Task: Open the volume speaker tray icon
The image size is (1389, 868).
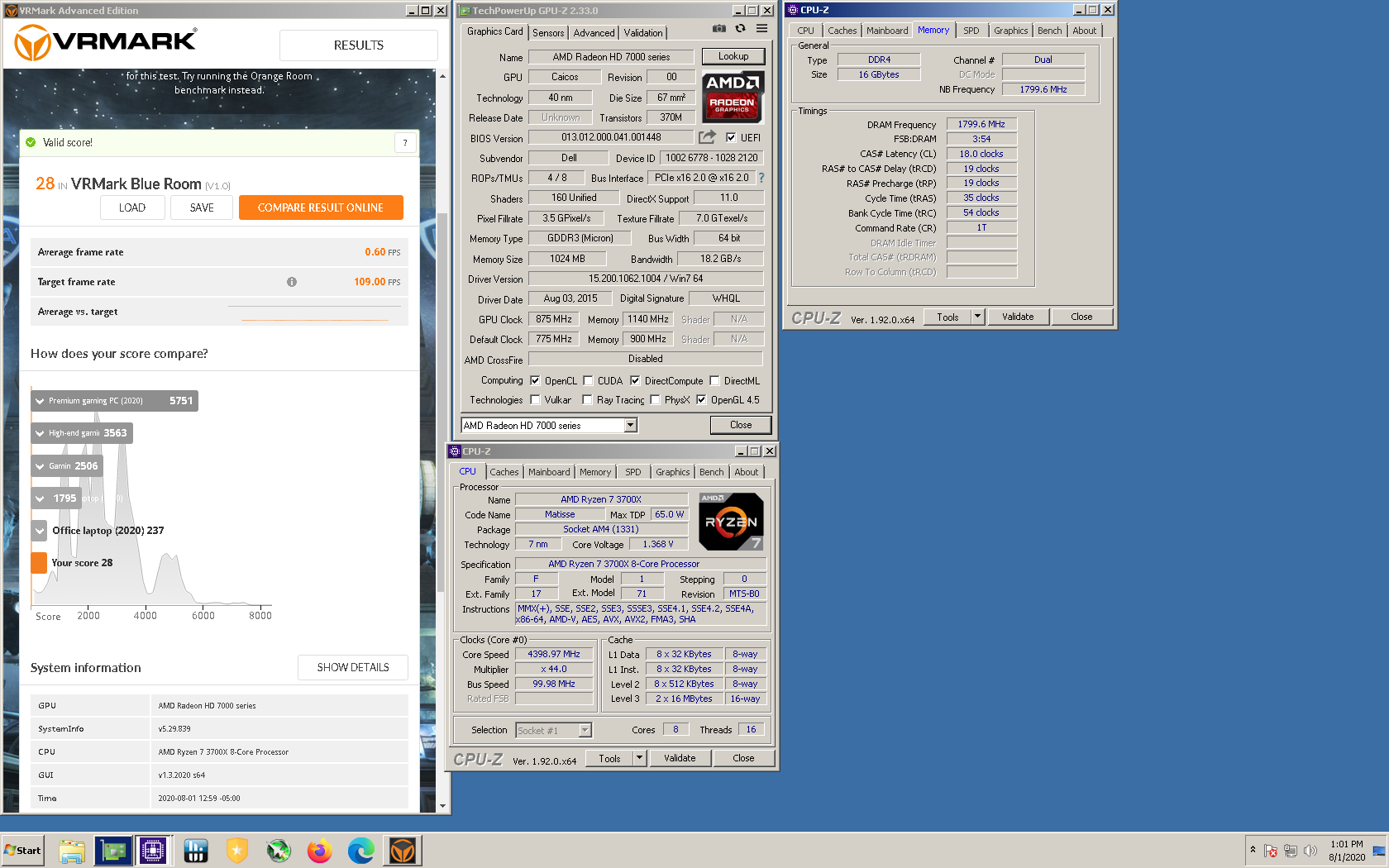Action: [1310, 851]
